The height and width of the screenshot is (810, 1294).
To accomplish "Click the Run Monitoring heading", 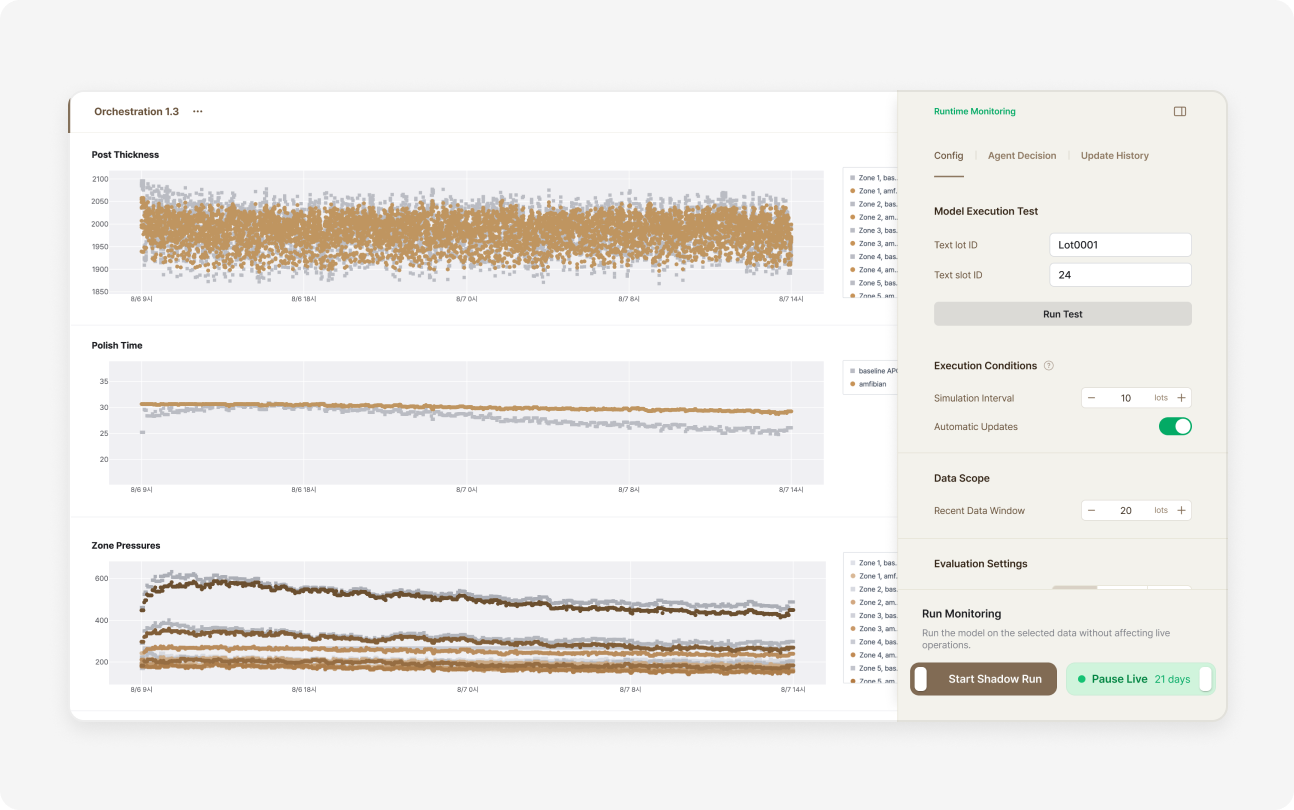I will click(961, 614).
